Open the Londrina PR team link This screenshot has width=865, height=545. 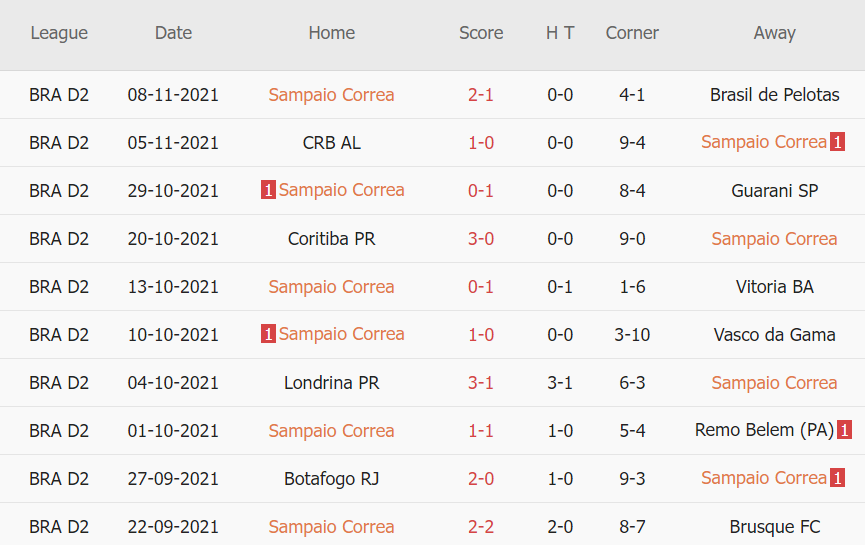331,383
